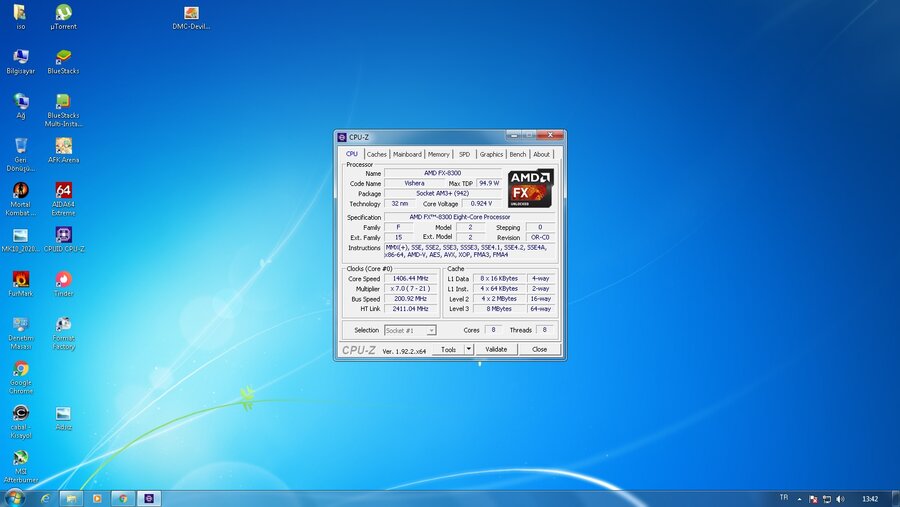Click the Close button in CPU-Z
The width and height of the screenshot is (900, 507).
tap(540, 349)
